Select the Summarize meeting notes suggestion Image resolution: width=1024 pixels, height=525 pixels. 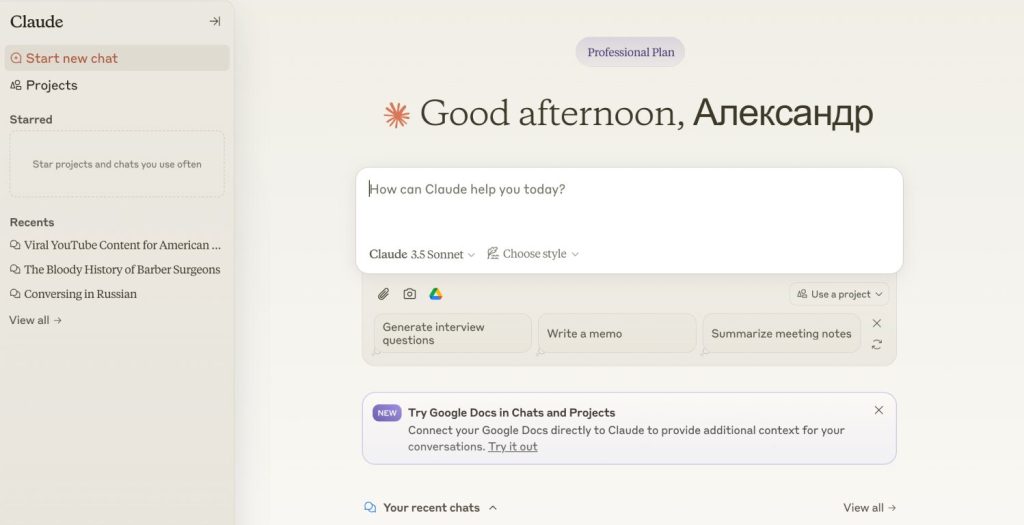781,334
